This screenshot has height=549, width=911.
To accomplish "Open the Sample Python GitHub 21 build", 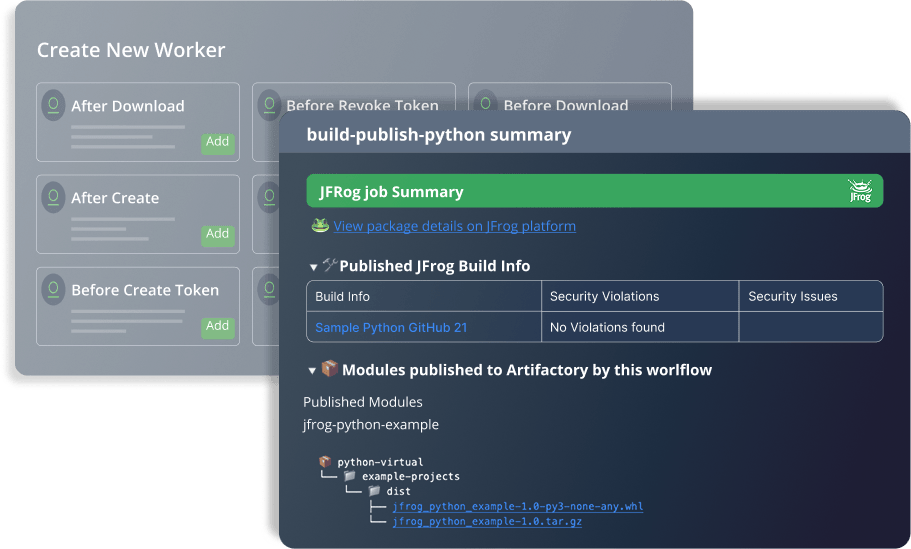I will tap(391, 328).
